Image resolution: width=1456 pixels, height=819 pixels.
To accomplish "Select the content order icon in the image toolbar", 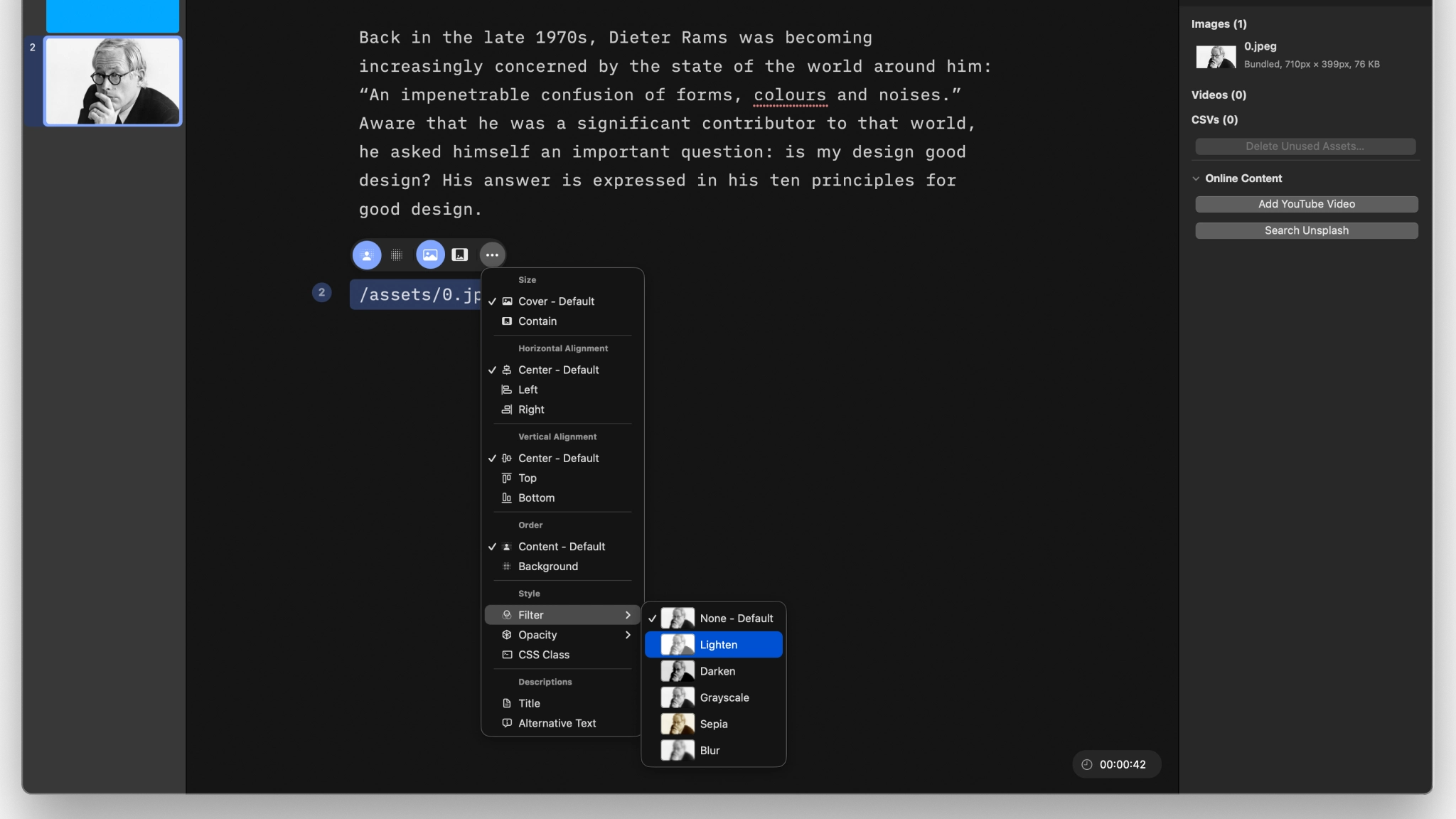I will (x=366, y=254).
